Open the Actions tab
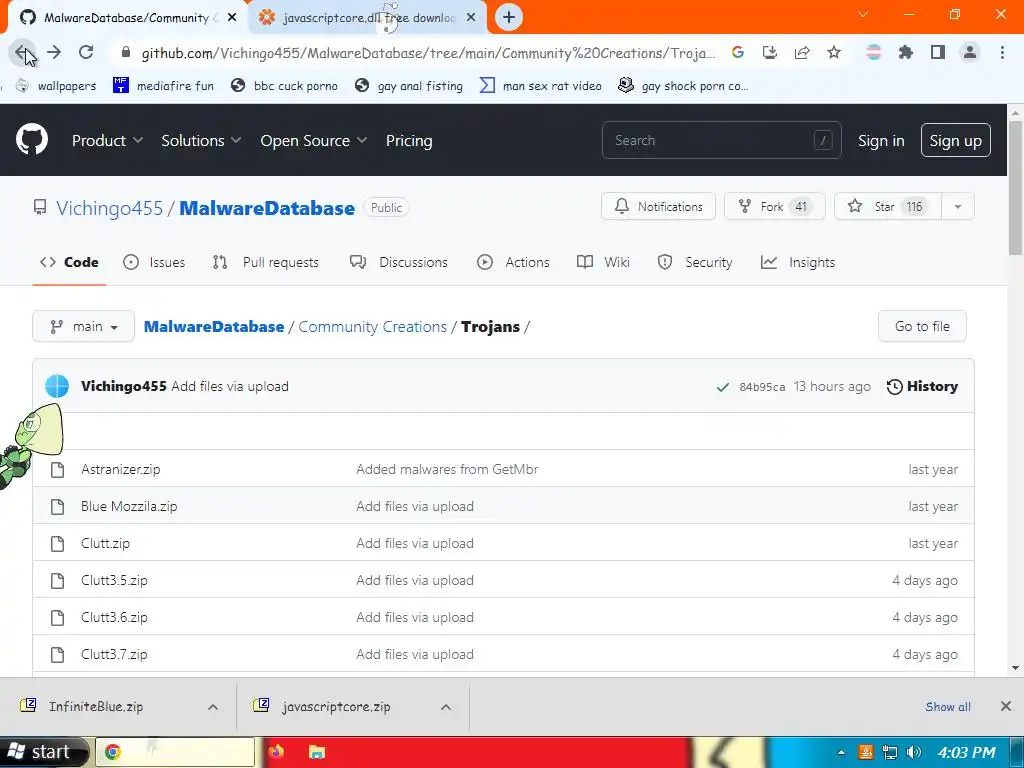Image resolution: width=1024 pixels, height=768 pixels. 513,263
